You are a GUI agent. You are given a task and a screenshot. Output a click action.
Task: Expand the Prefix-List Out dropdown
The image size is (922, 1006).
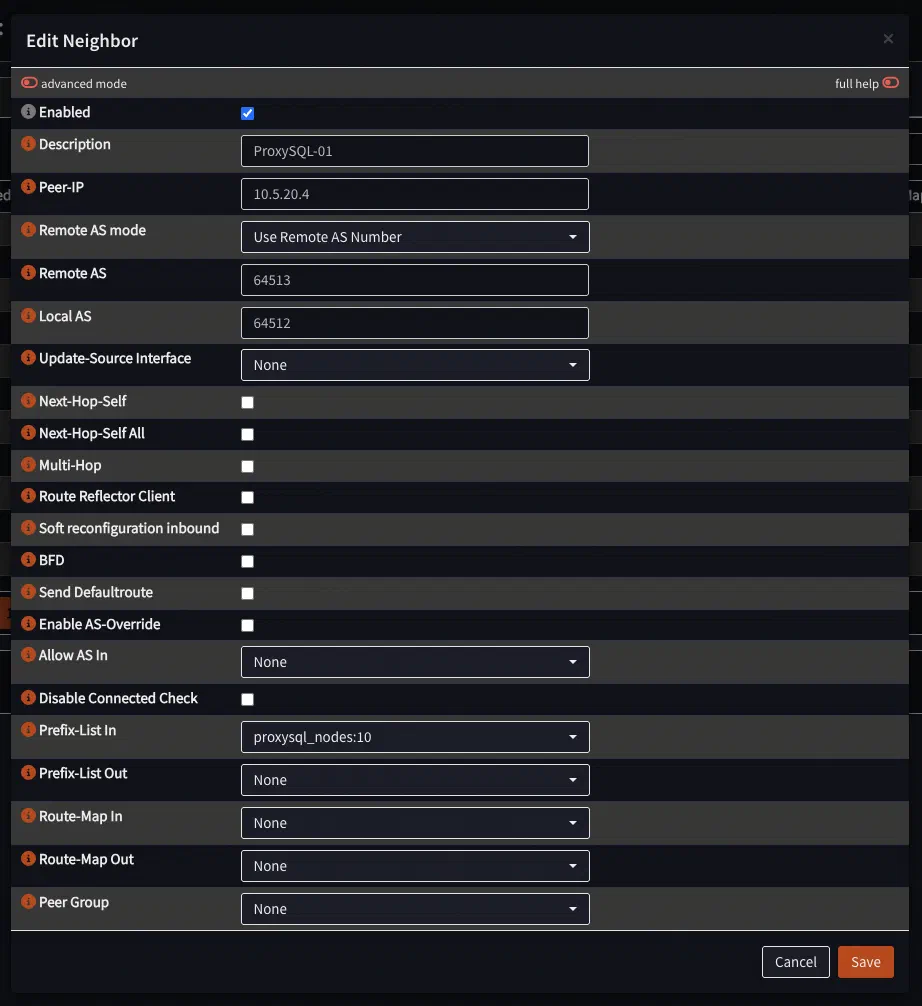click(415, 780)
